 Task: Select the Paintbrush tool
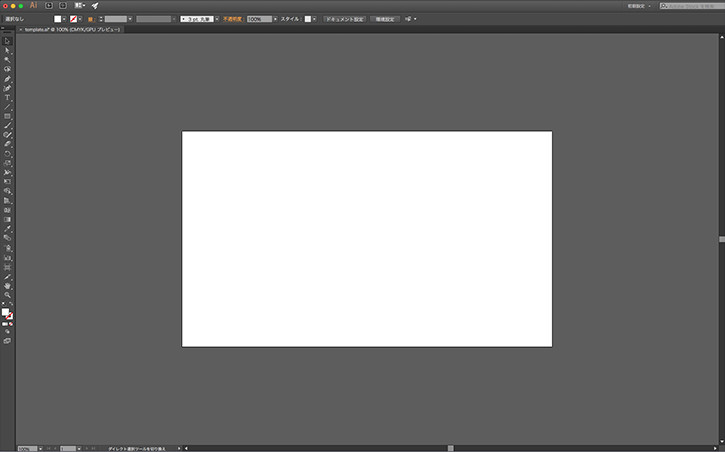point(7,126)
